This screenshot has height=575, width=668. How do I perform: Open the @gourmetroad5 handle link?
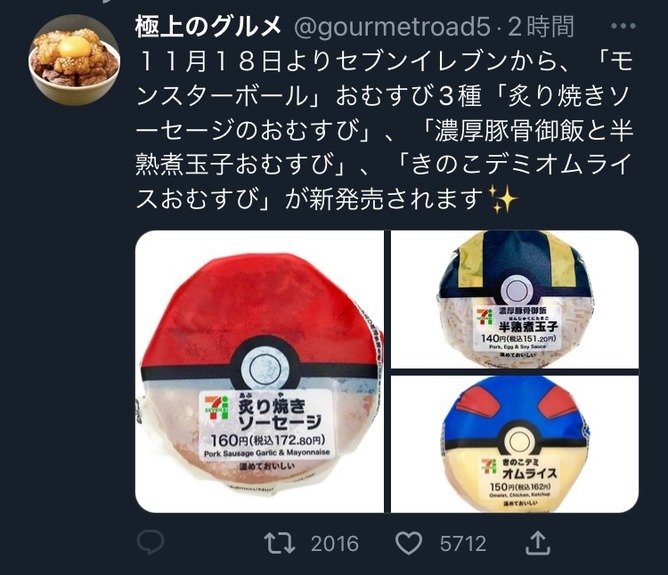point(392,27)
